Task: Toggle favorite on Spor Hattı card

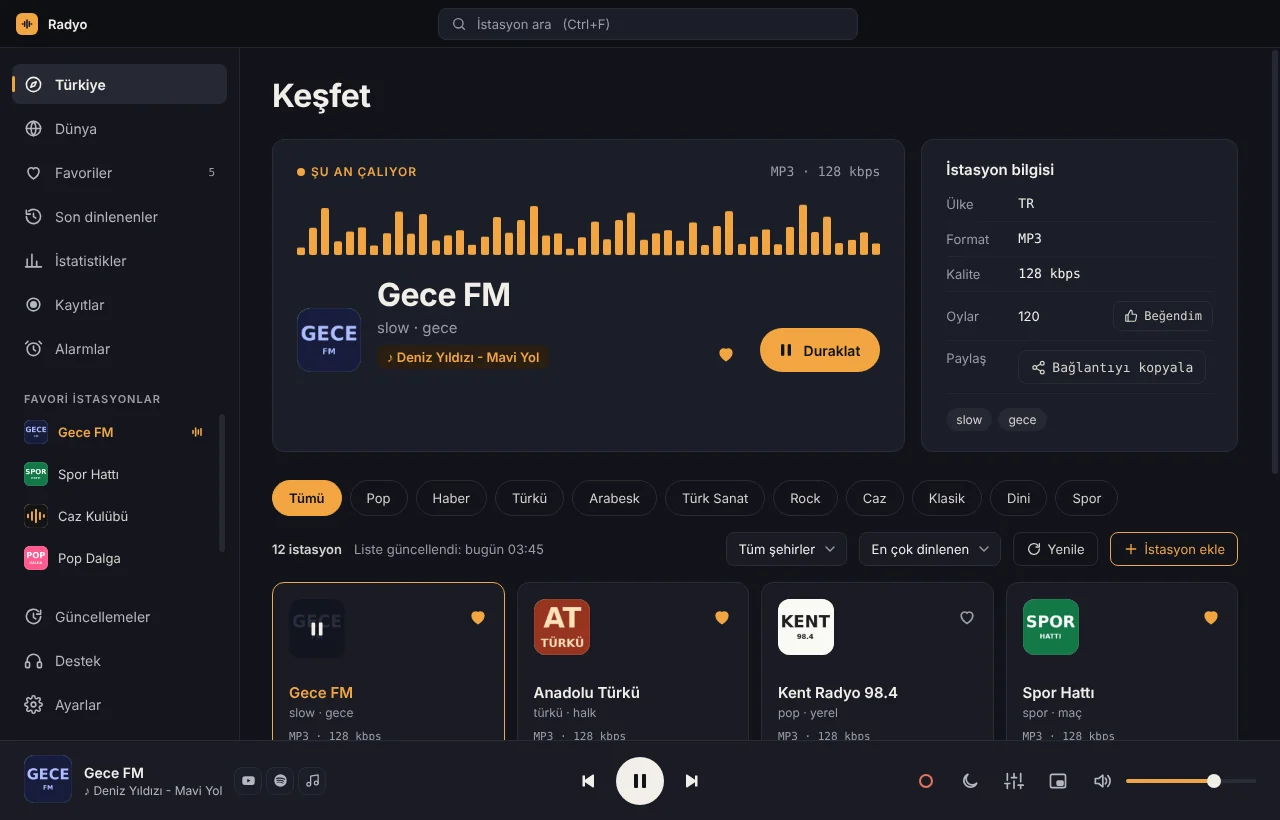Action: pos(1211,618)
